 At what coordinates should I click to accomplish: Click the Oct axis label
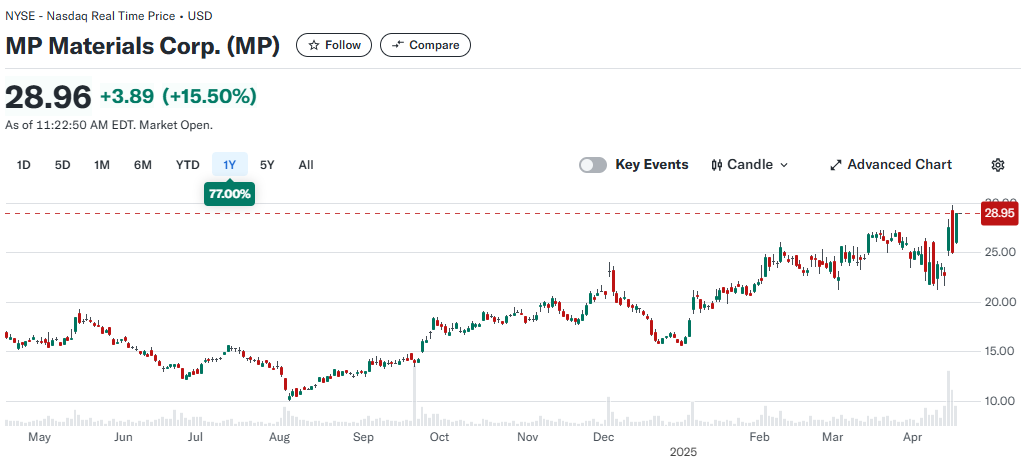point(440,437)
